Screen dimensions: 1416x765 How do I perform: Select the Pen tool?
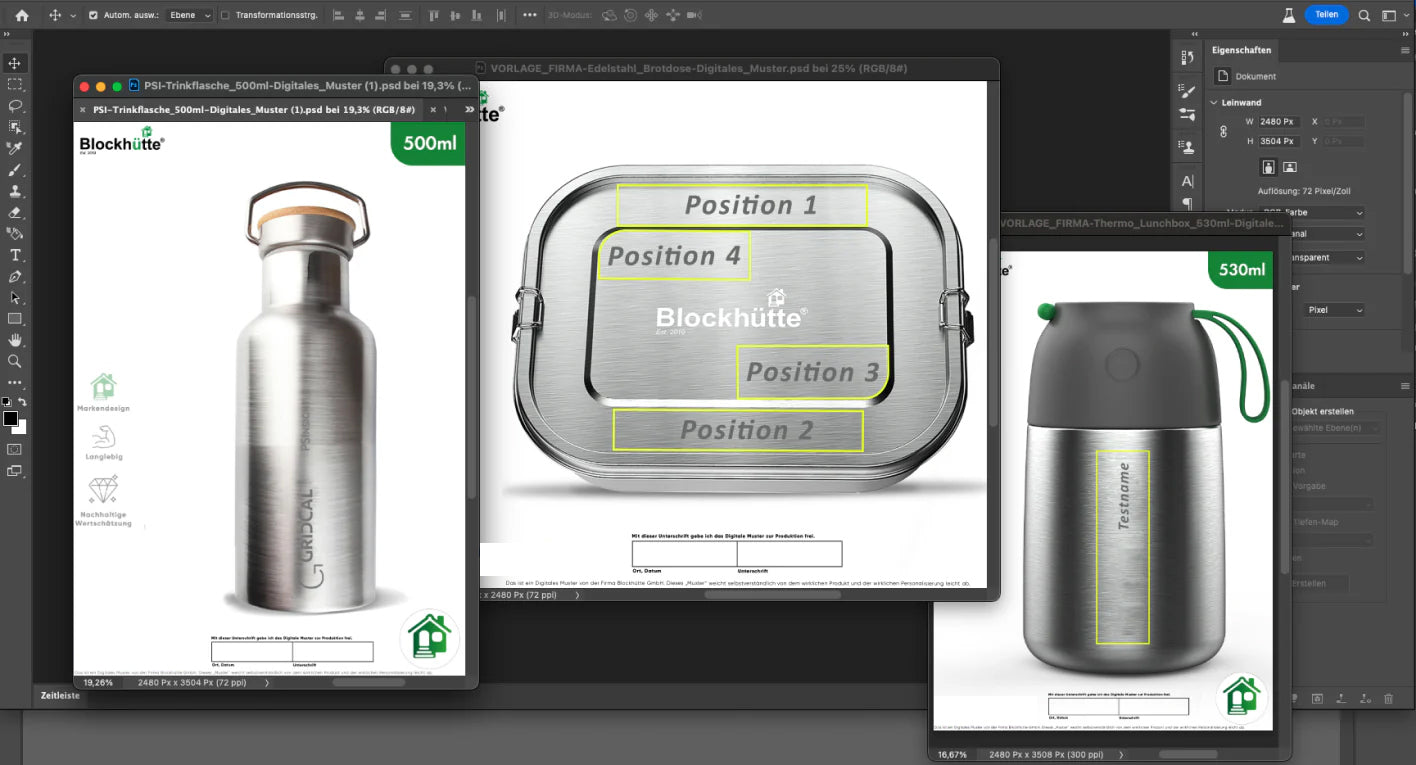click(15, 276)
